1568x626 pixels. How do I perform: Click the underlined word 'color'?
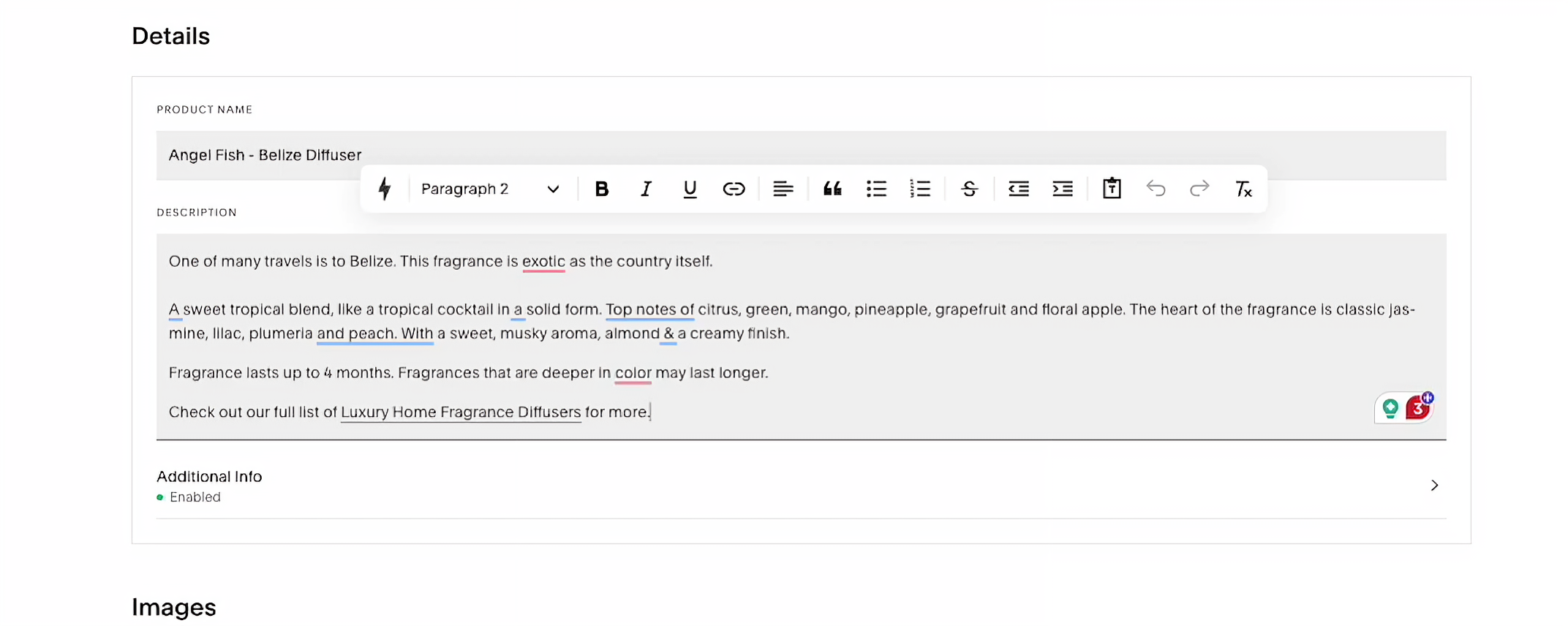(x=633, y=373)
